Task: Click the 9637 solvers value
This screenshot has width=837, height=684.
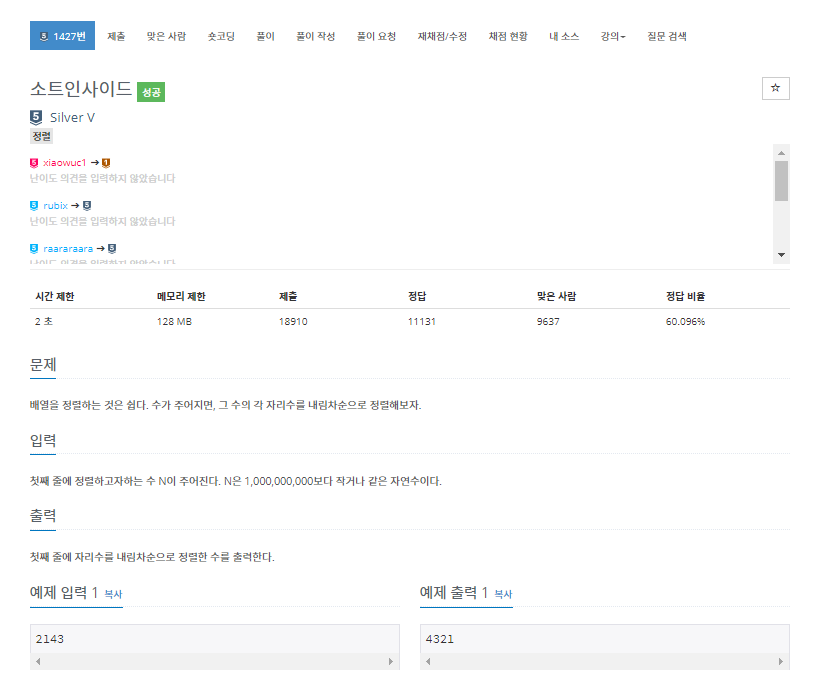Action: tap(548, 321)
